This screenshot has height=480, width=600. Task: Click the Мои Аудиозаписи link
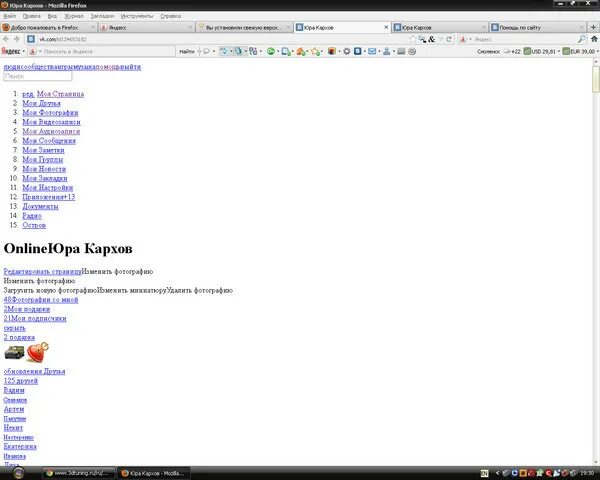(51, 131)
